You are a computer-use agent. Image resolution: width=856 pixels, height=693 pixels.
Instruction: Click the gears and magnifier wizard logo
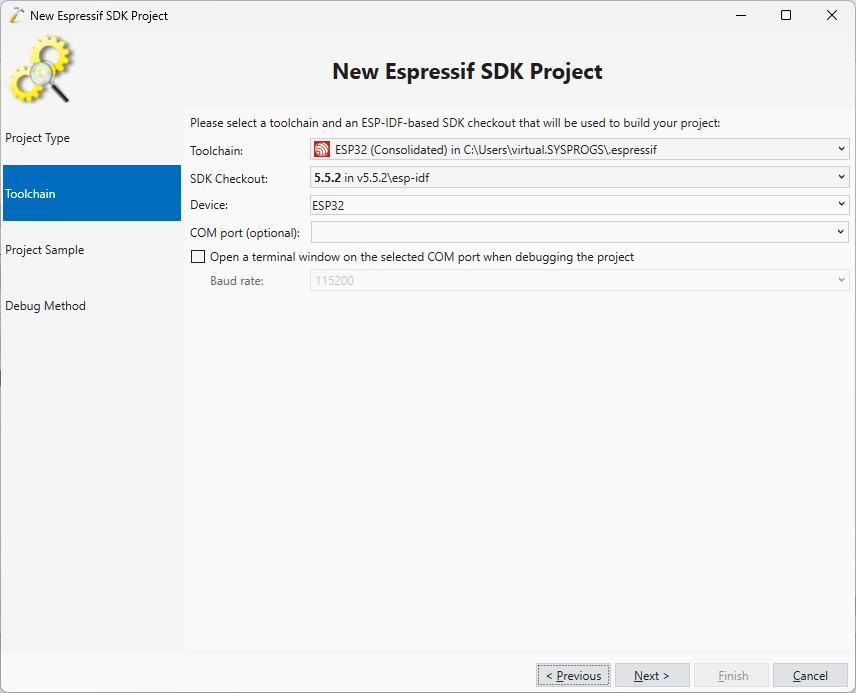pyautogui.click(x=40, y=69)
